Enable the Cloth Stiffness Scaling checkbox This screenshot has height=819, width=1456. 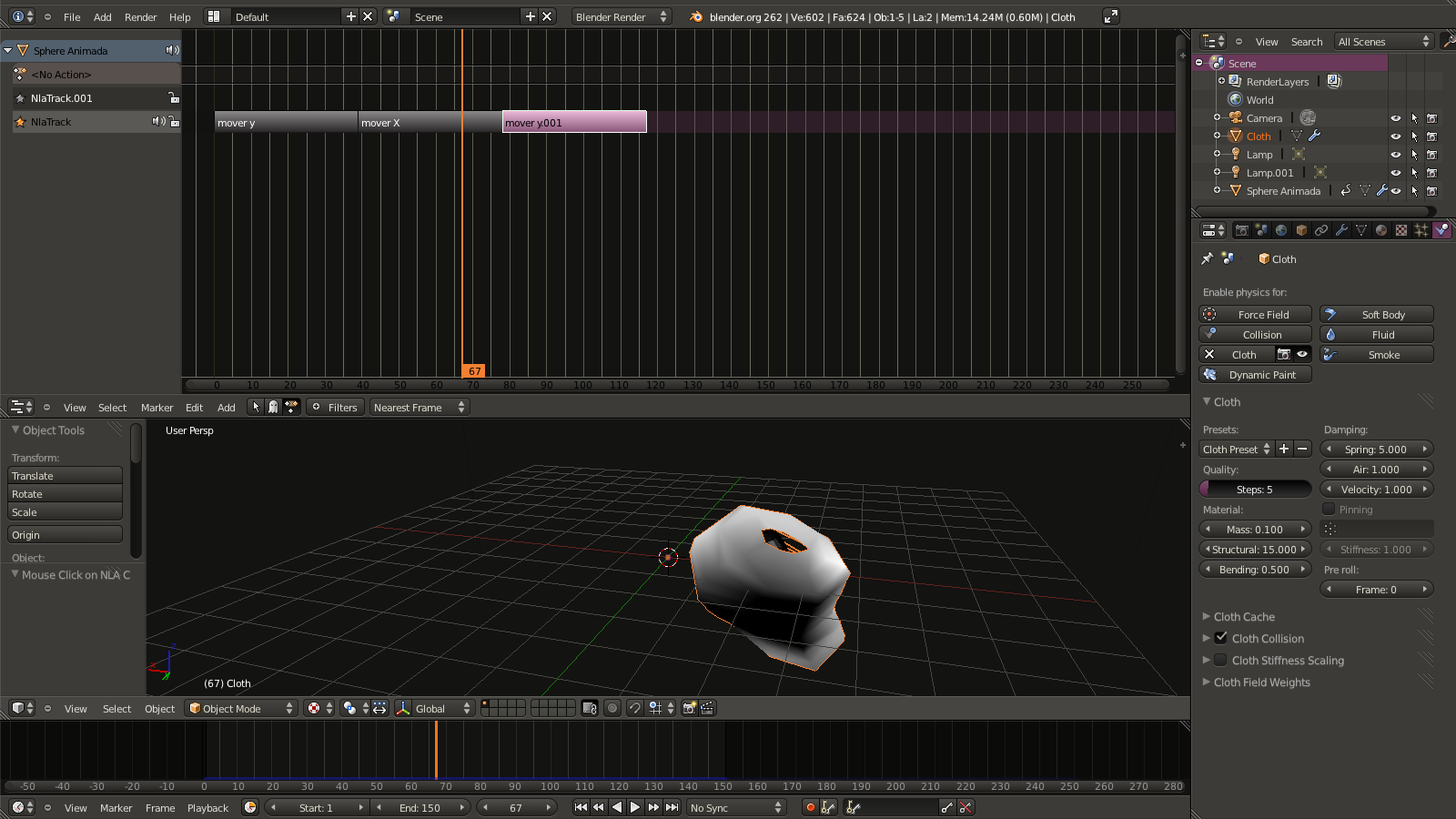click(x=1221, y=660)
